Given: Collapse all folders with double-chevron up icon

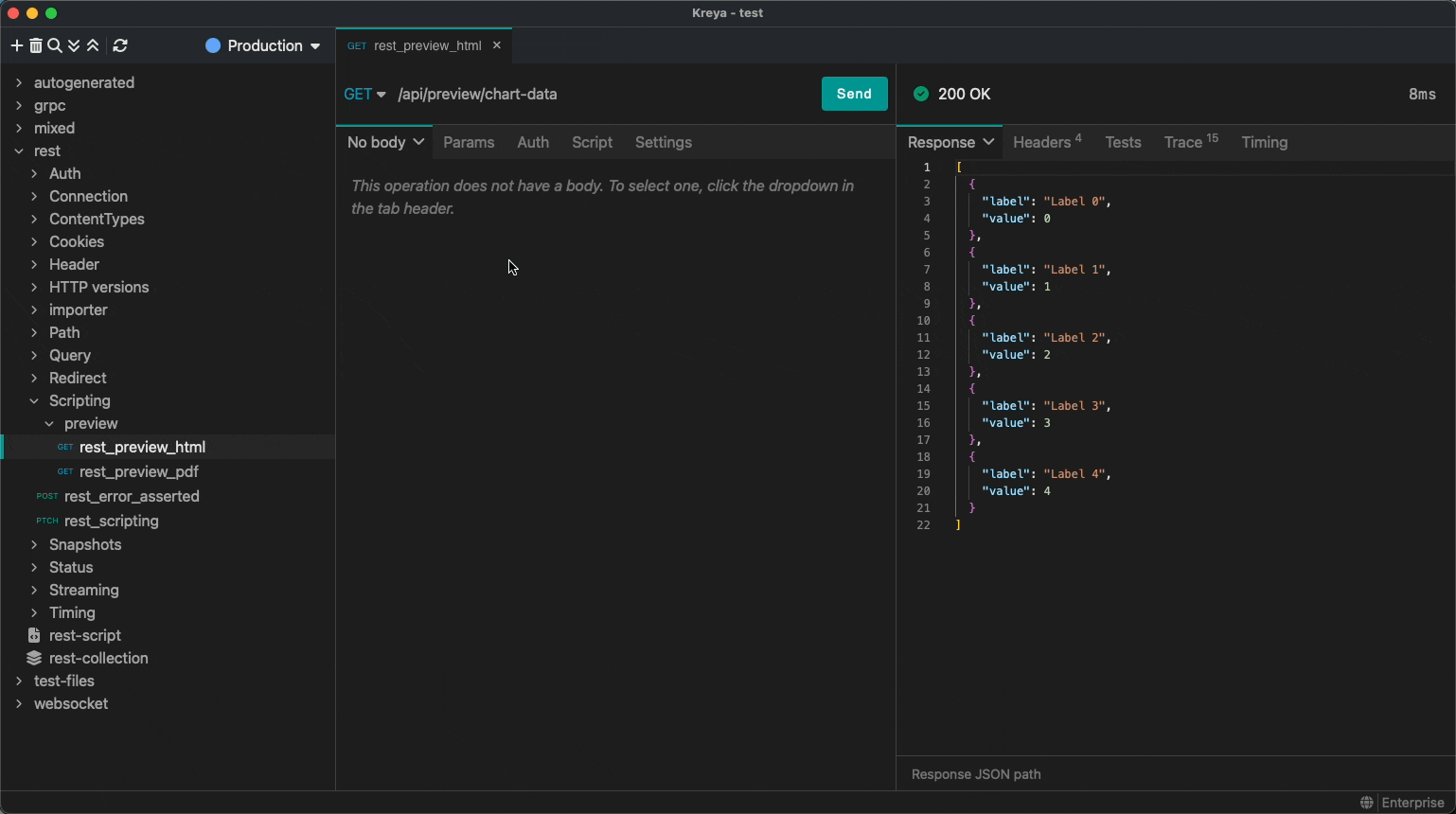Looking at the screenshot, I should pos(93,45).
